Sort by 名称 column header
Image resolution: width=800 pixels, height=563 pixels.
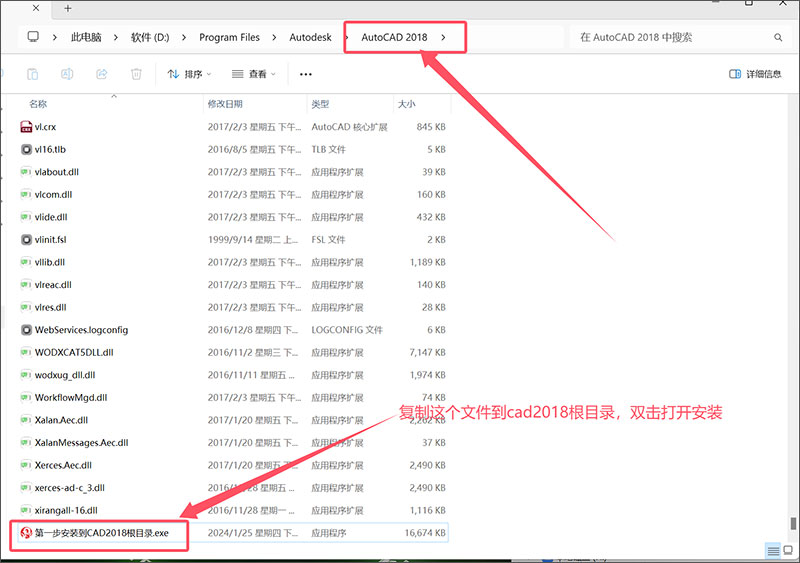point(38,104)
